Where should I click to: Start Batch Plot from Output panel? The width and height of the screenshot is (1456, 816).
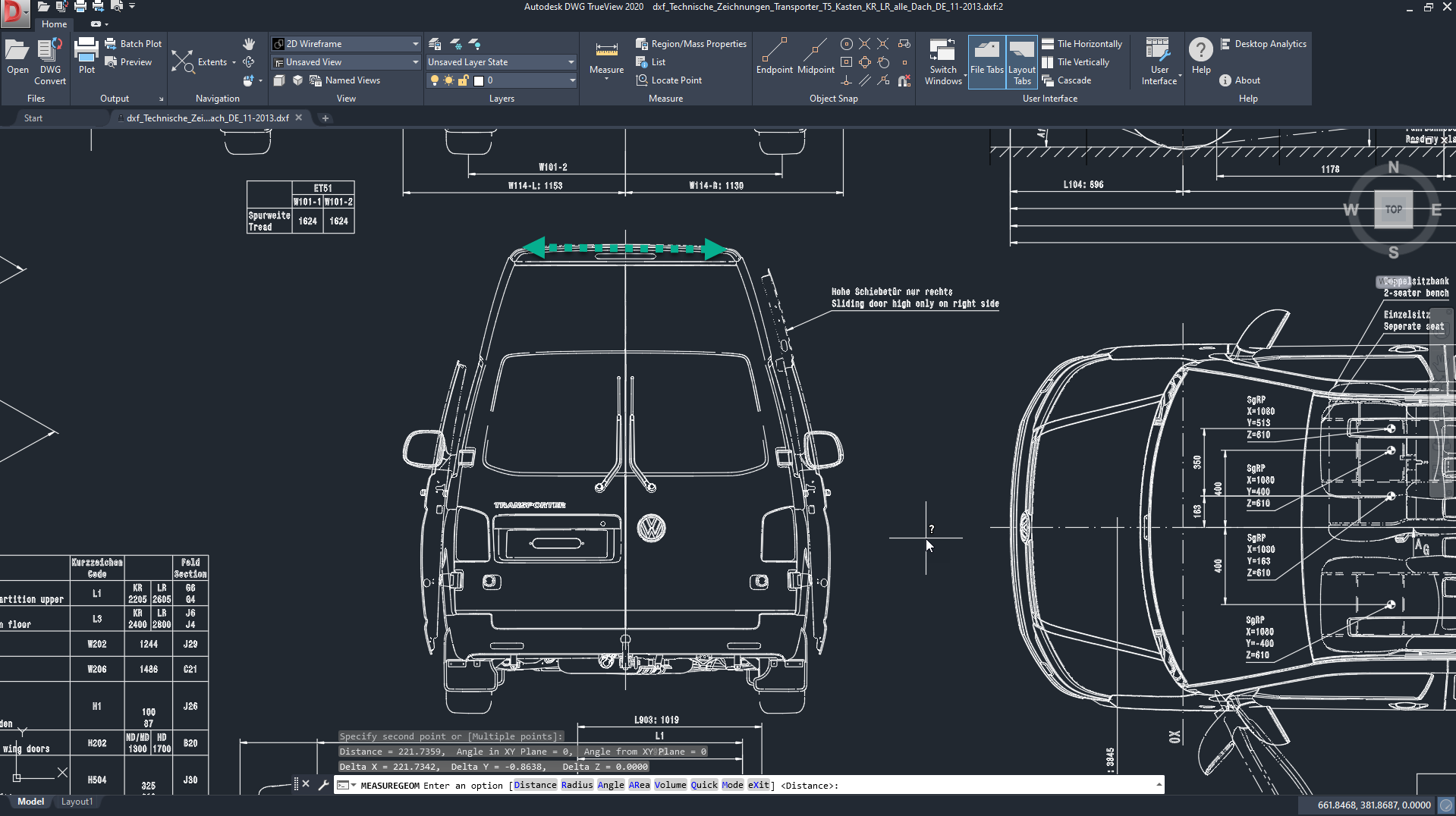134,44
